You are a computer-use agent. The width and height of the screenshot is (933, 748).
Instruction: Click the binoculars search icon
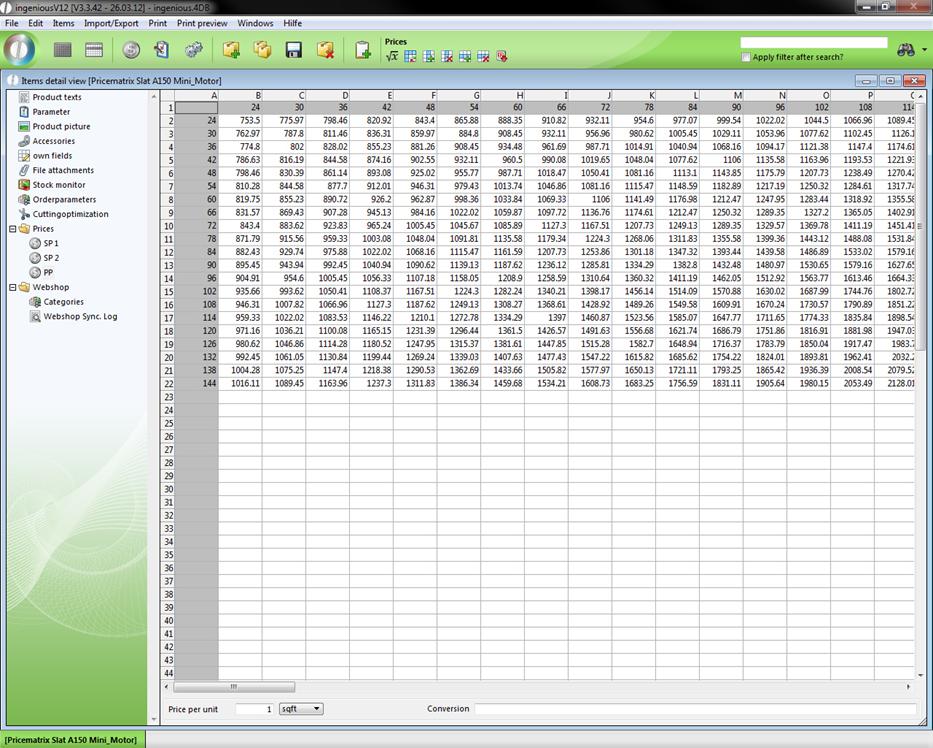(x=906, y=50)
